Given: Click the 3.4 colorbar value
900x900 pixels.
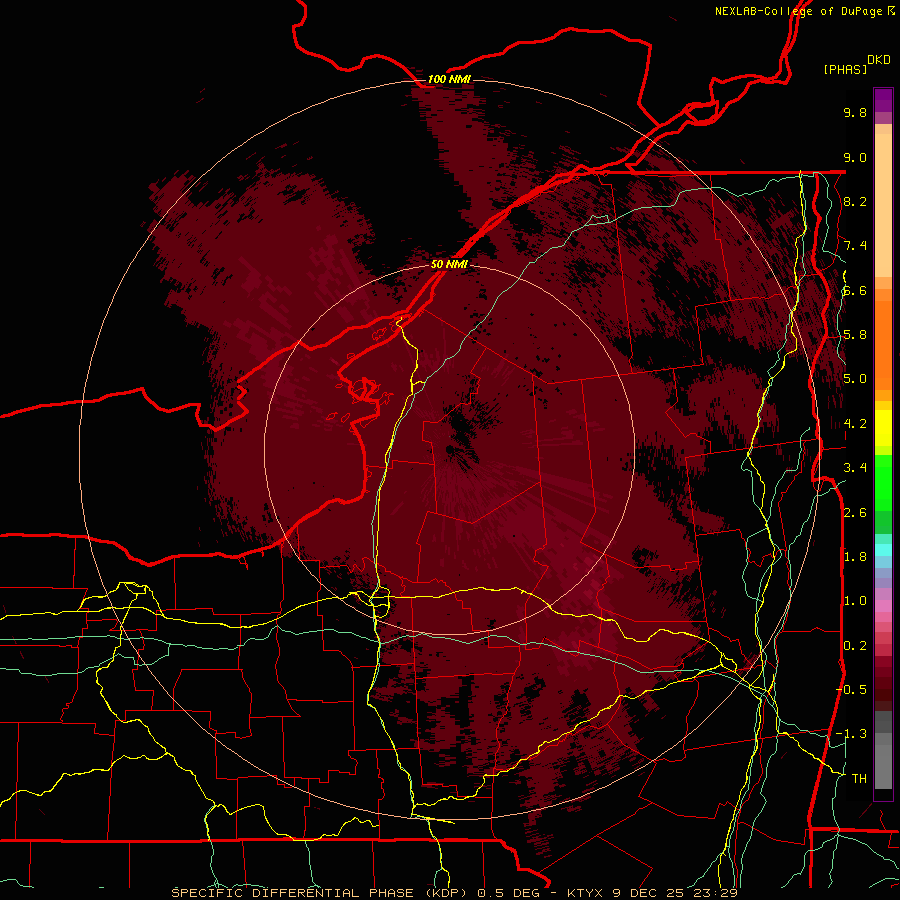Looking at the screenshot, I should click(855, 468).
